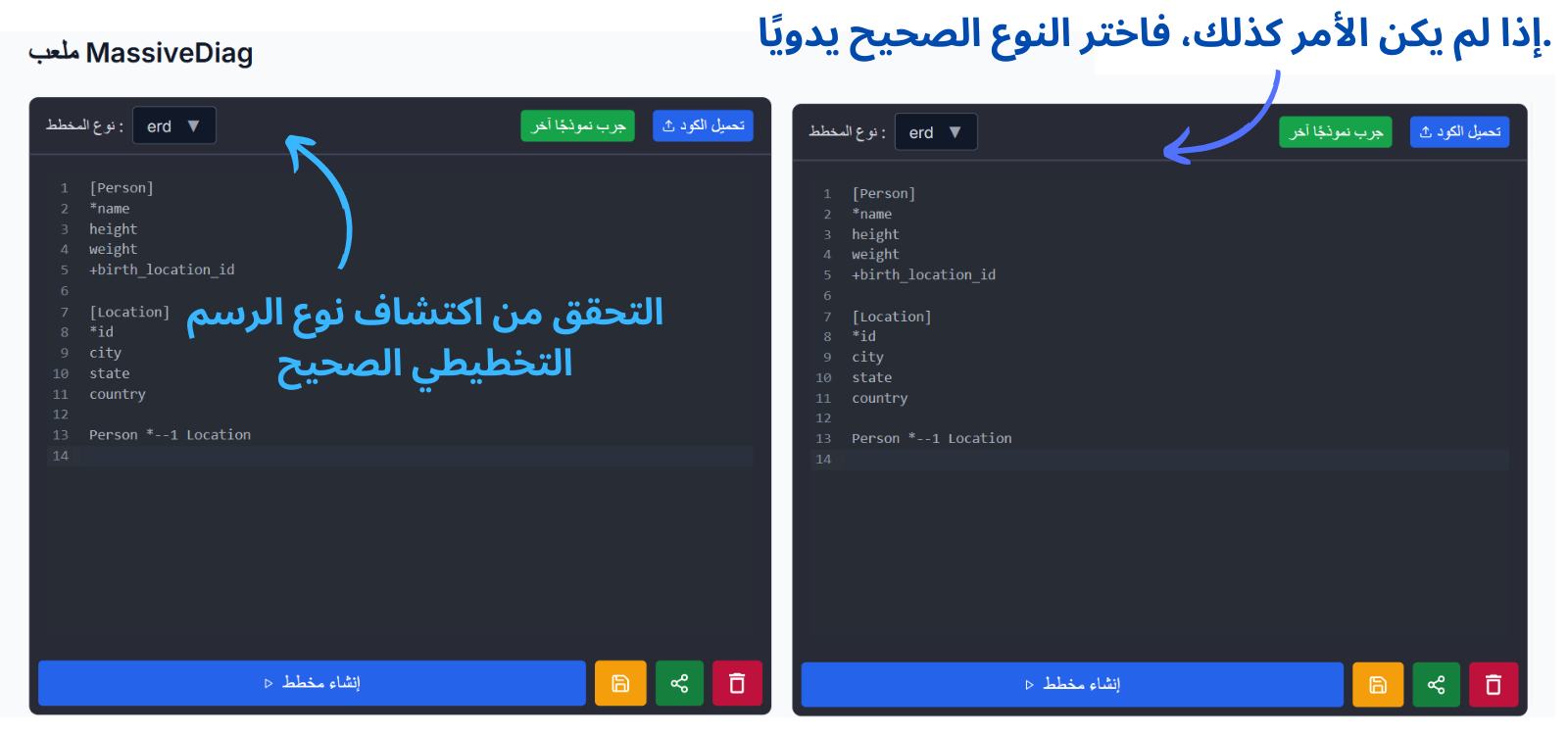
Task: Click the green share icon in right panel
Action: click(x=1436, y=685)
